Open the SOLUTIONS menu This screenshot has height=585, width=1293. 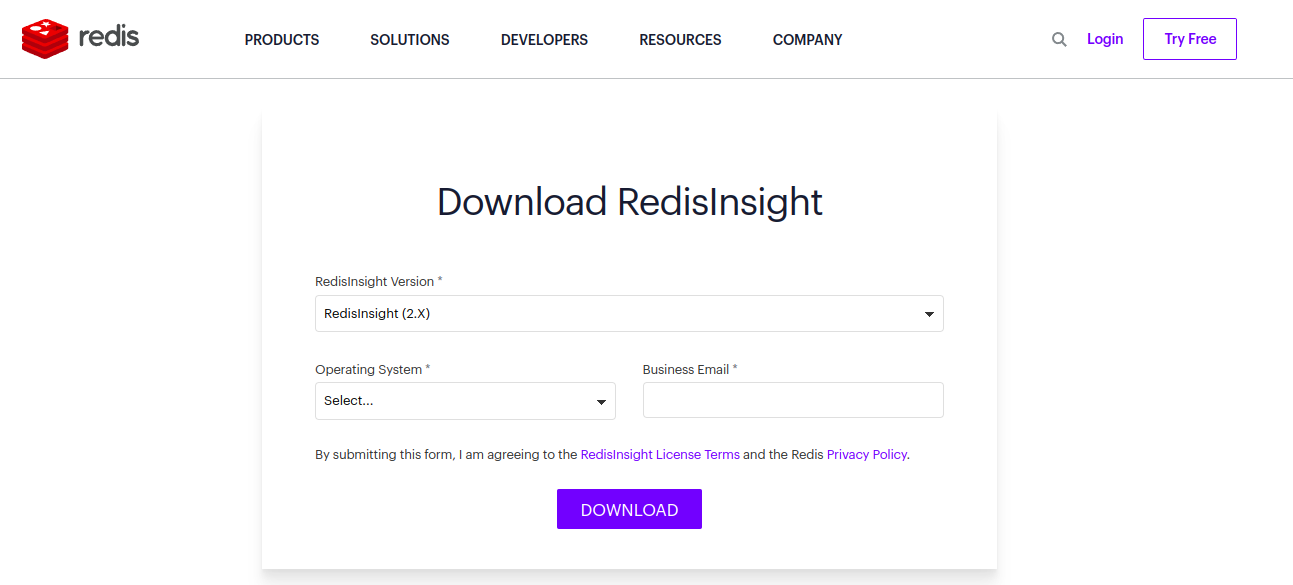tap(409, 39)
